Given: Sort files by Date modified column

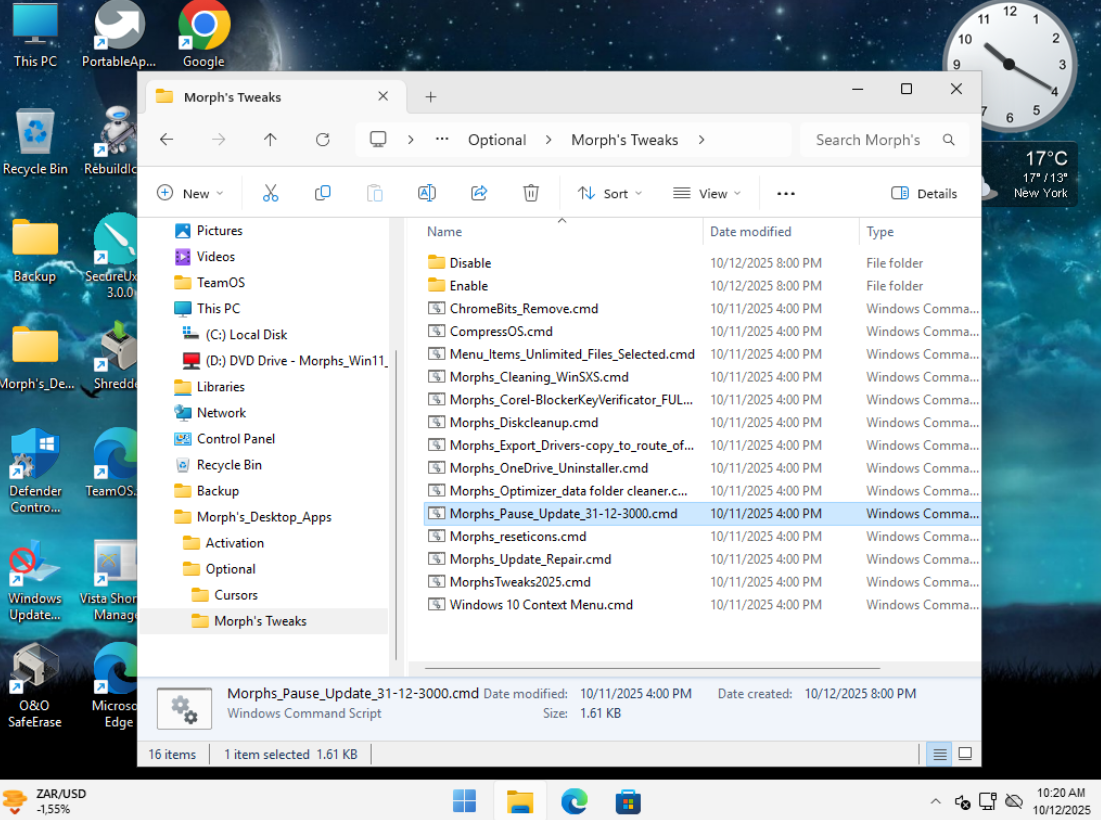Looking at the screenshot, I should click(x=750, y=232).
